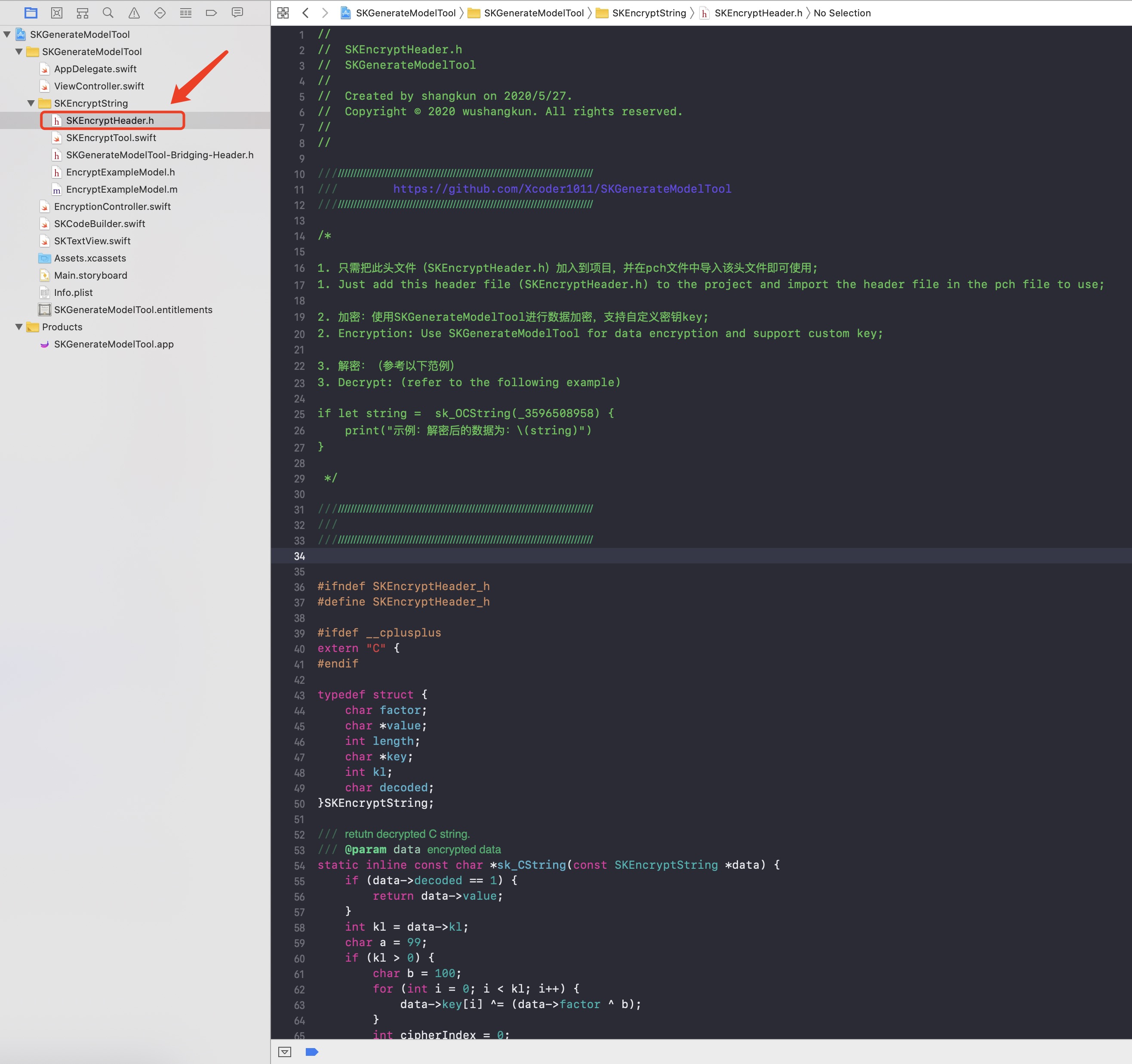Click SKEncryptHeader.h in the jump bar
The image size is (1132, 1064).
tap(758, 12)
